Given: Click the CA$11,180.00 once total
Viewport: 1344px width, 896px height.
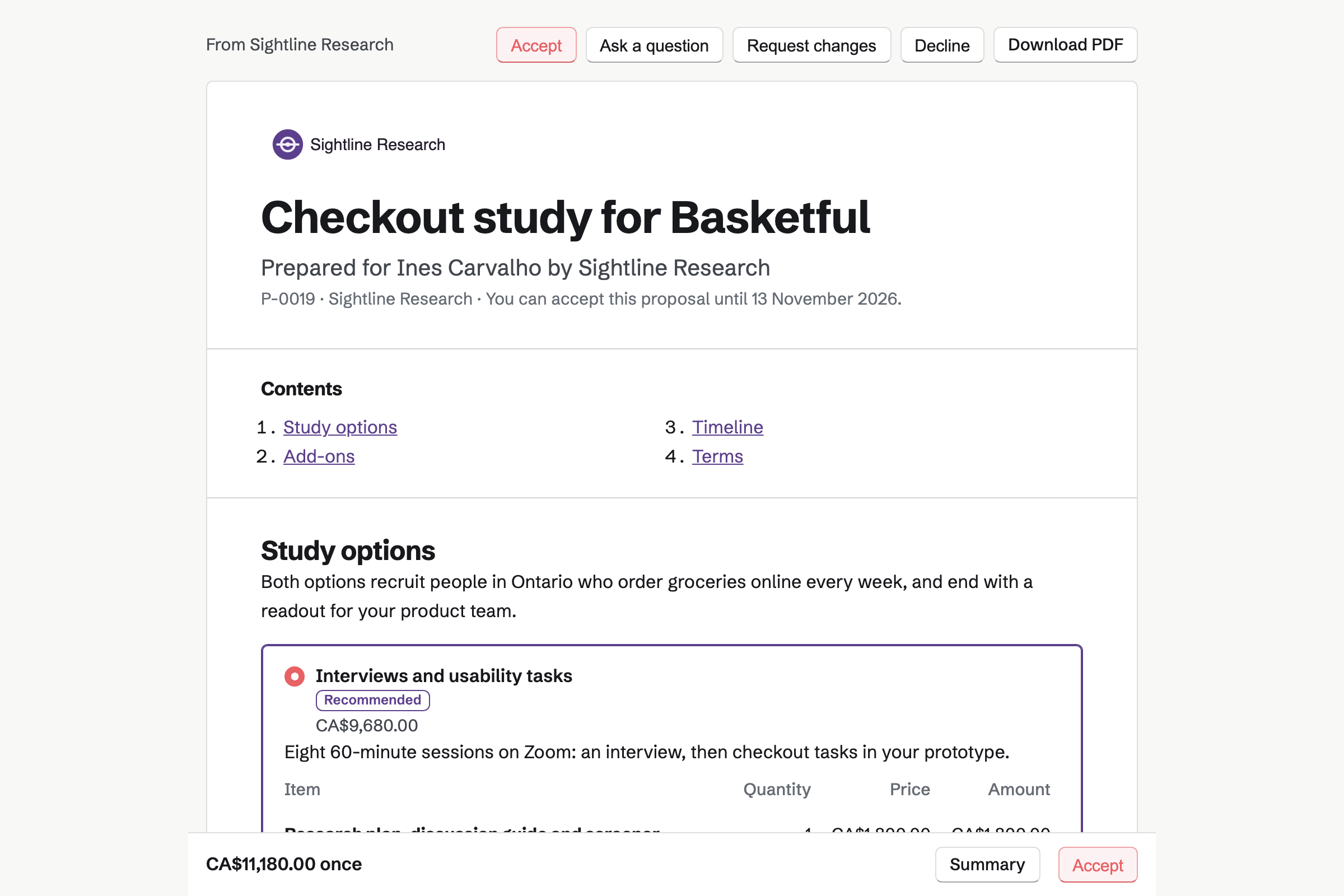Looking at the screenshot, I should click(x=283, y=864).
